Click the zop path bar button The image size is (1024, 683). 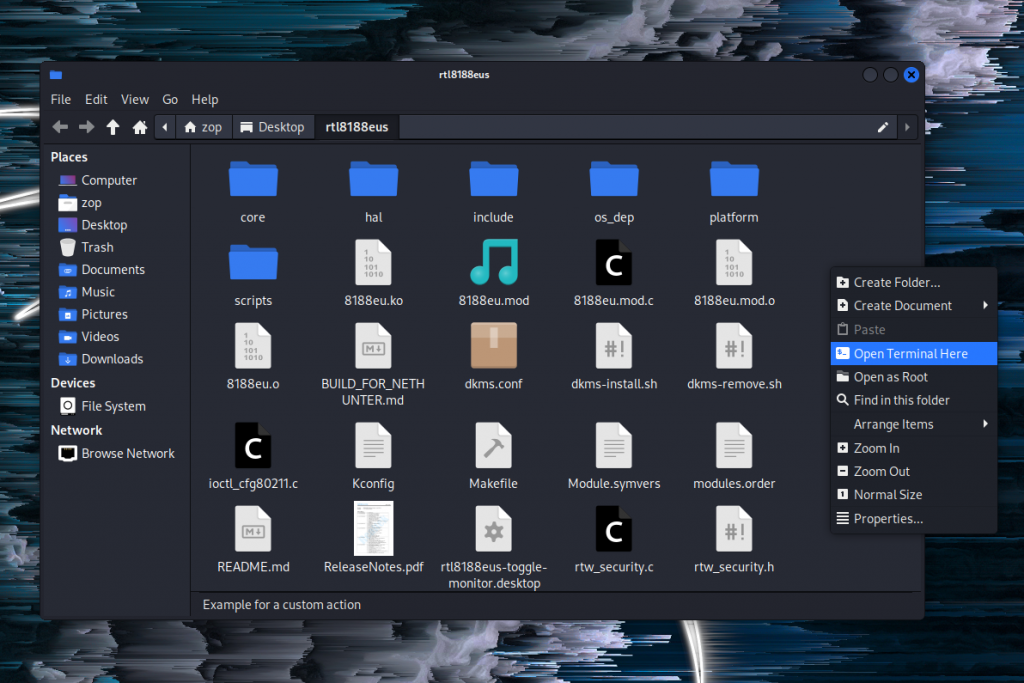coord(203,127)
